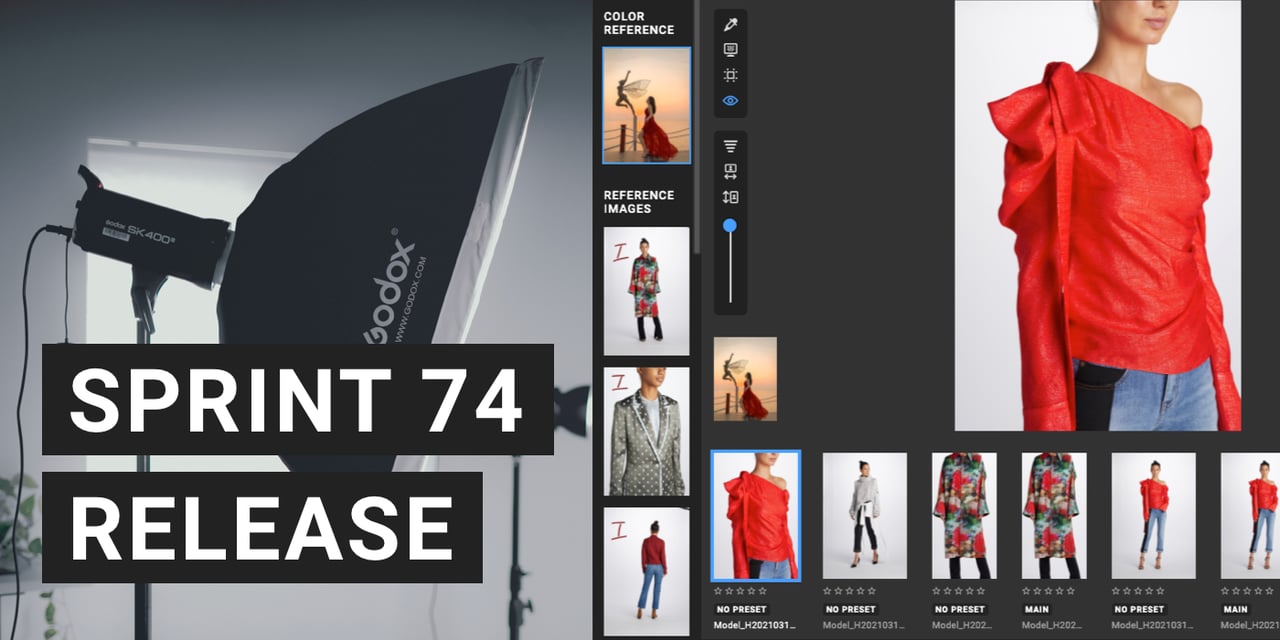
Task: Open NO PRESET badge under gray sweater thumbnail
Action: click(850, 609)
